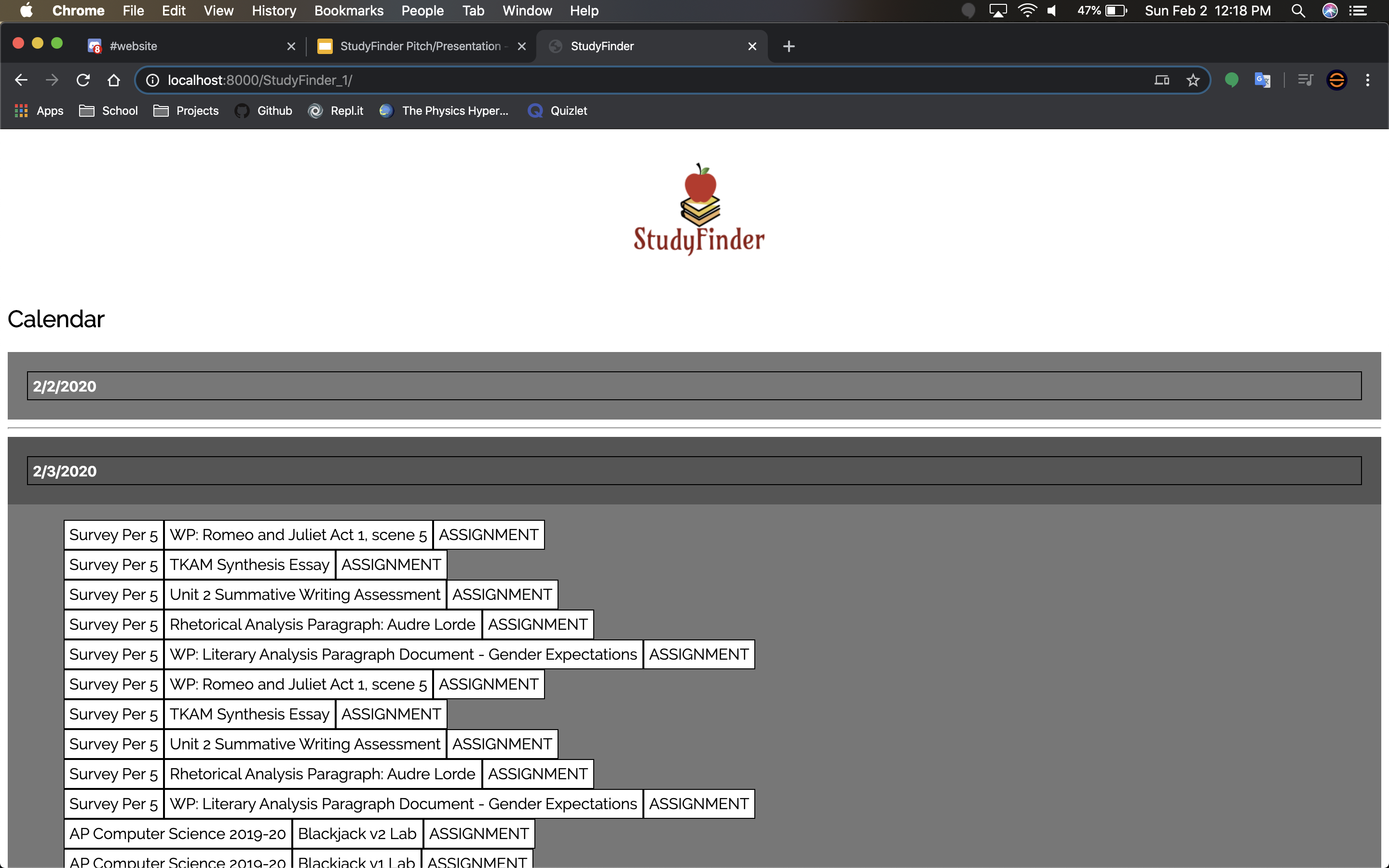
Task: Click the media control playlist icon
Action: [x=1305, y=80]
